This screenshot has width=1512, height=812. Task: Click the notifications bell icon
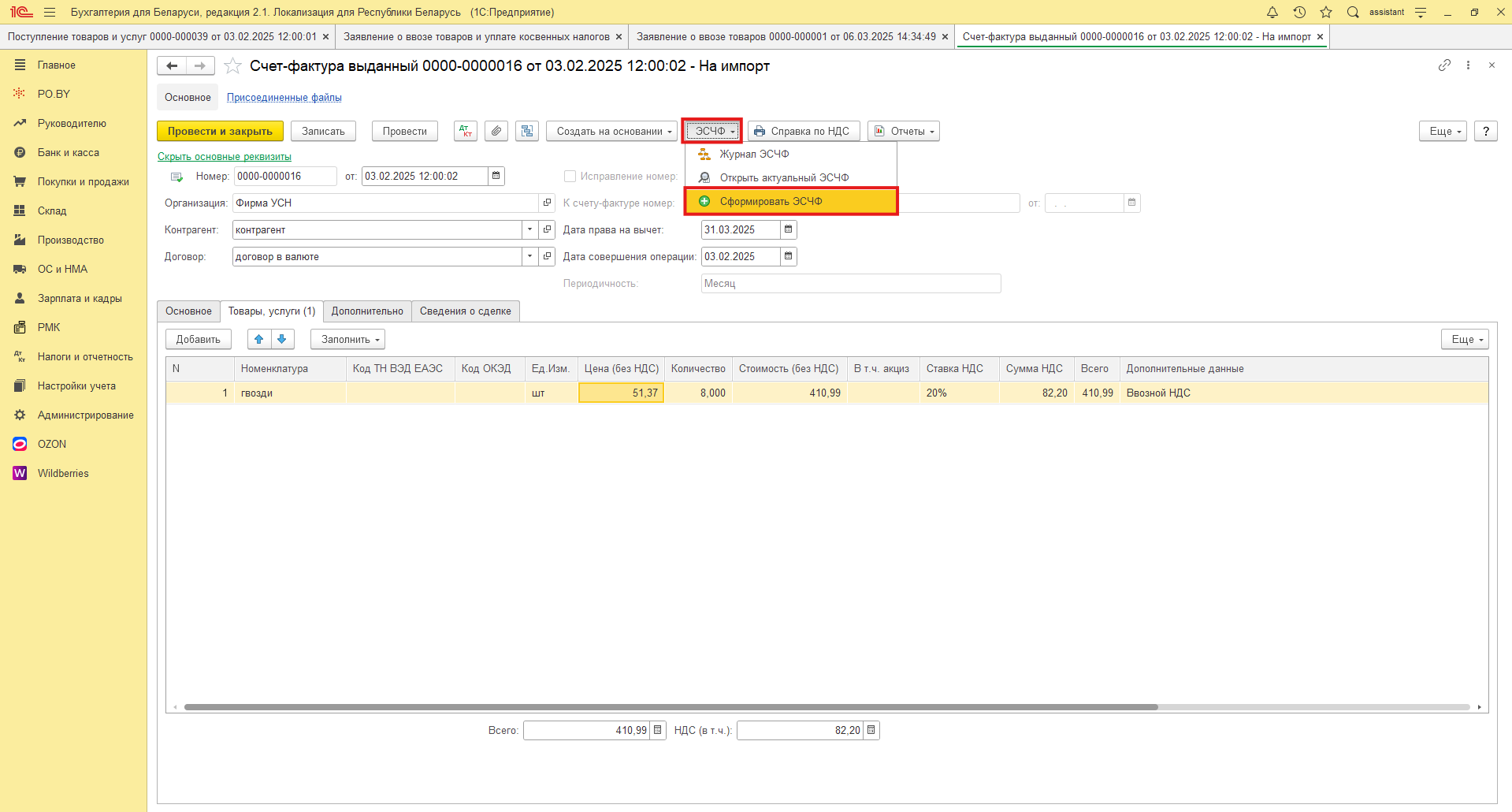1272,12
